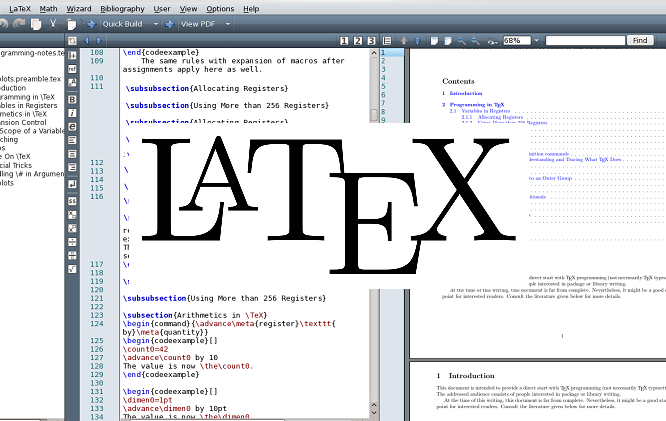
Task: Click the toggle-between-documents icon above editor
Action: coord(72,41)
